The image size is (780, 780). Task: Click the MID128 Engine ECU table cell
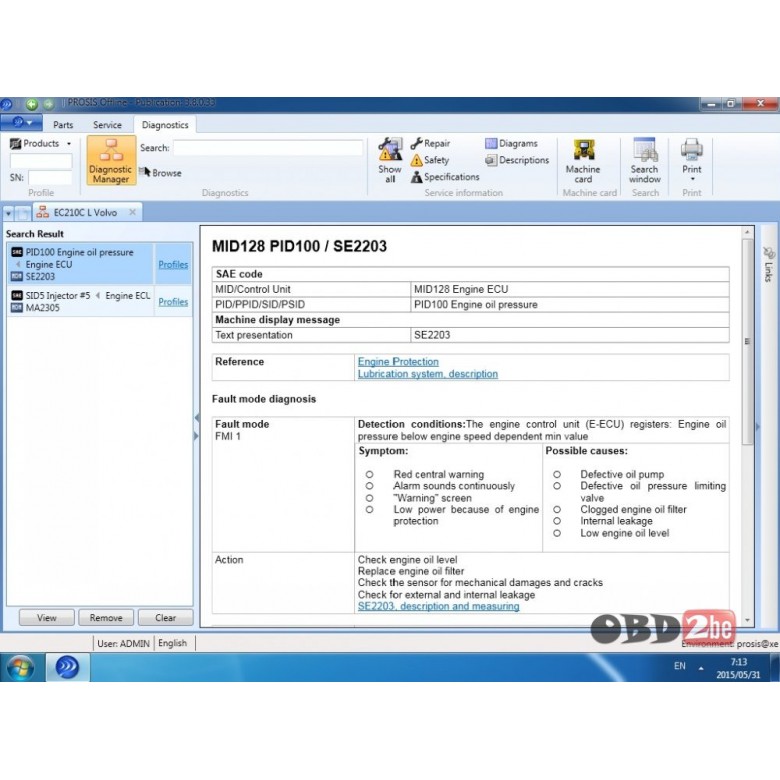(x=570, y=289)
